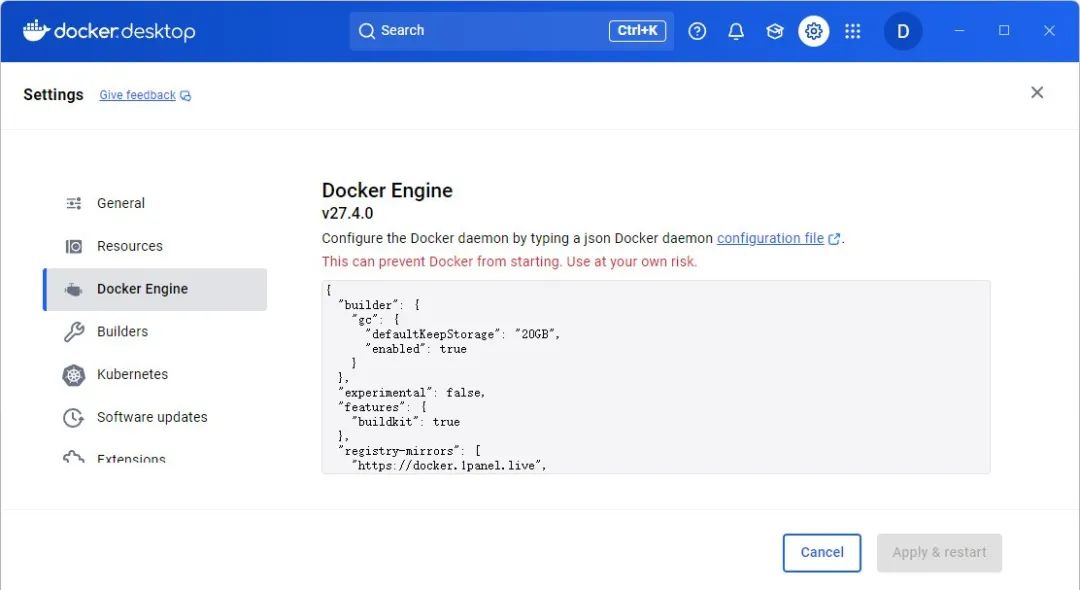Click inside the daemon JSON editor
Screen dimensions: 1080x590
656,377
